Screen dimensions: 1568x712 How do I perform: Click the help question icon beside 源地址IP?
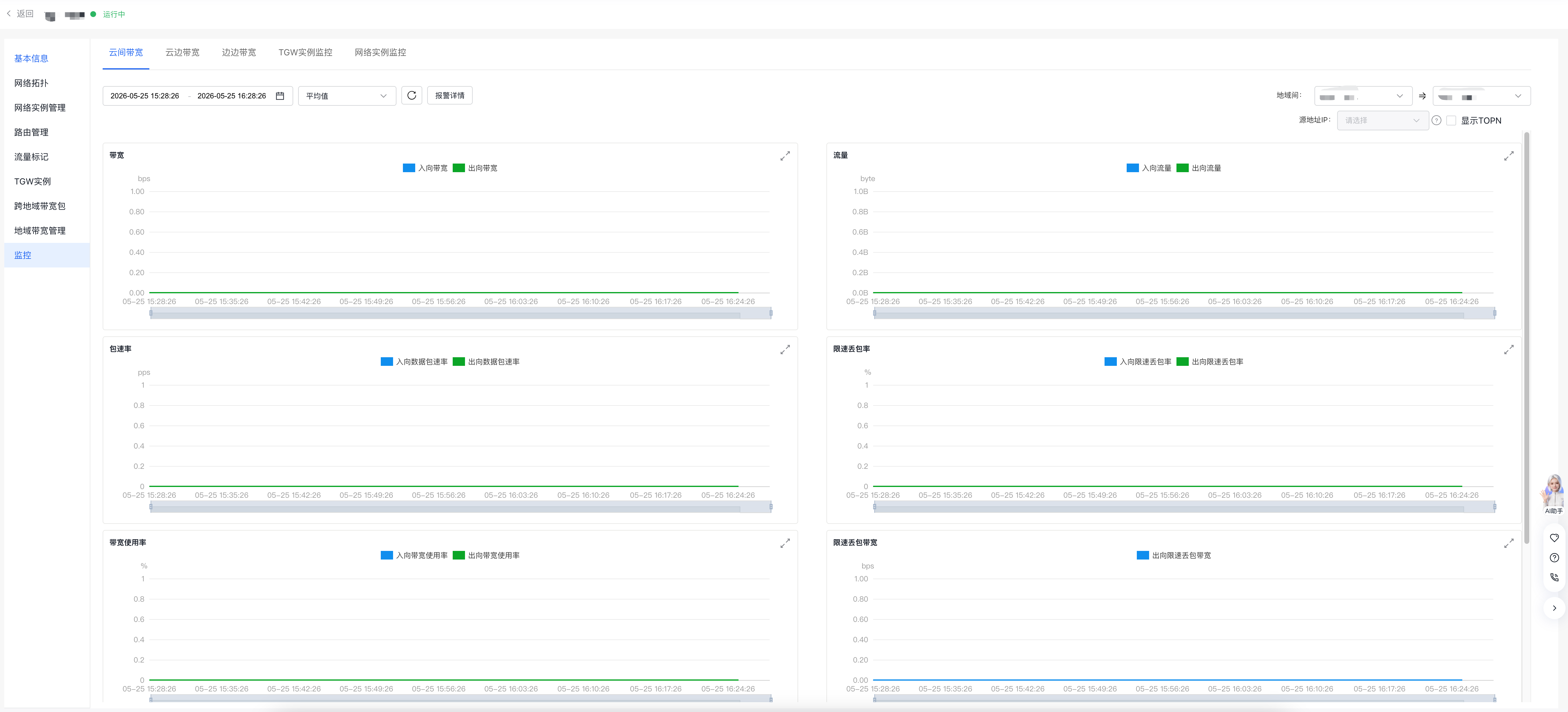click(1436, 121)
